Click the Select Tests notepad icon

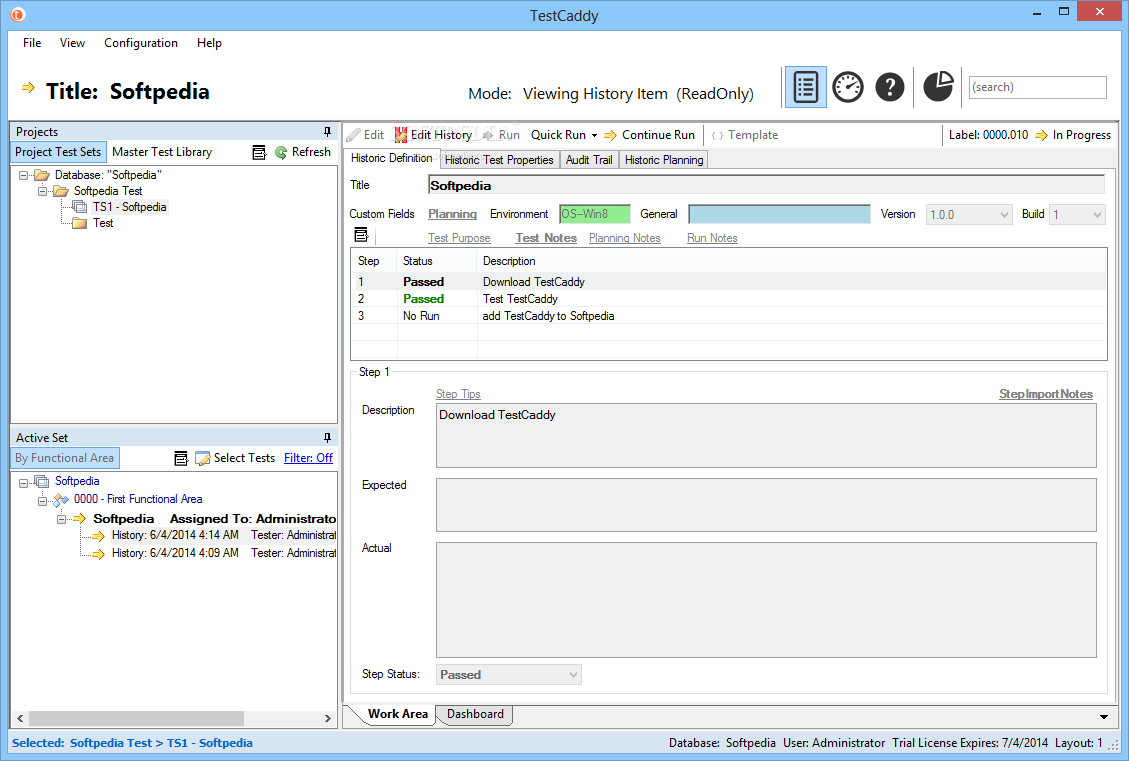[x=202, y=458]
